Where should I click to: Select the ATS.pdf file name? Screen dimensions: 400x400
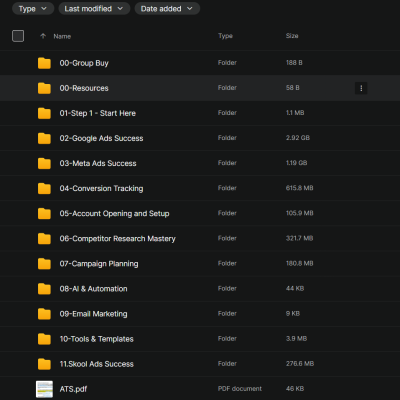(73, 389)
